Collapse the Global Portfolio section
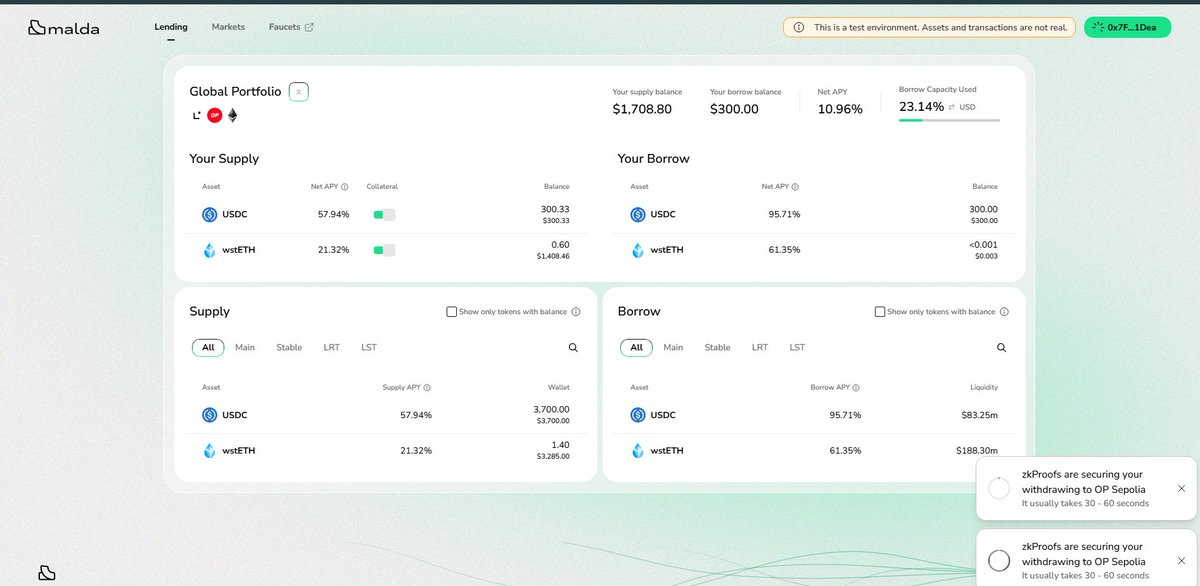 tap(299, 91)
